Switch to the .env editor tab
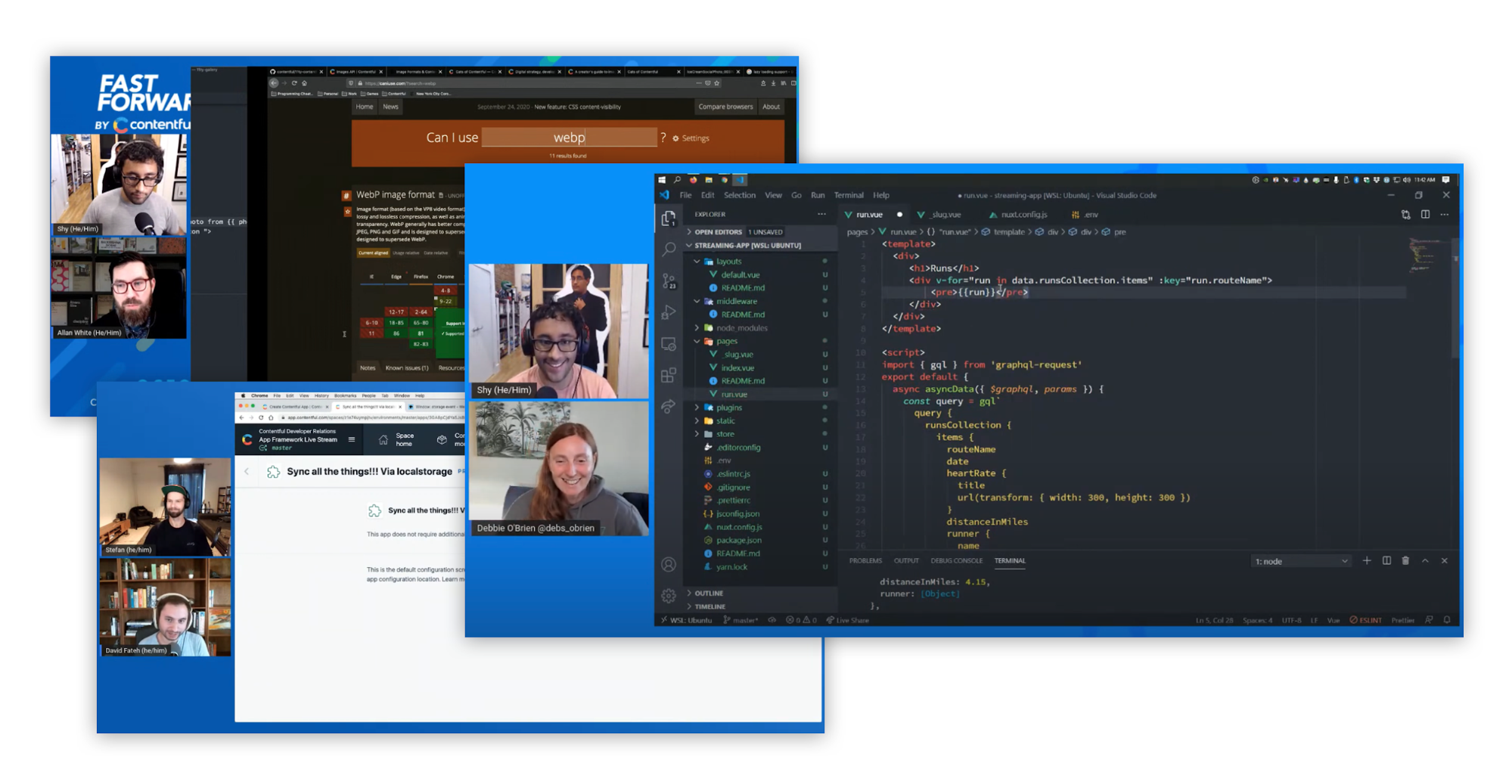The height and width of the screenshot is (784, 1512). point(1085,215)
